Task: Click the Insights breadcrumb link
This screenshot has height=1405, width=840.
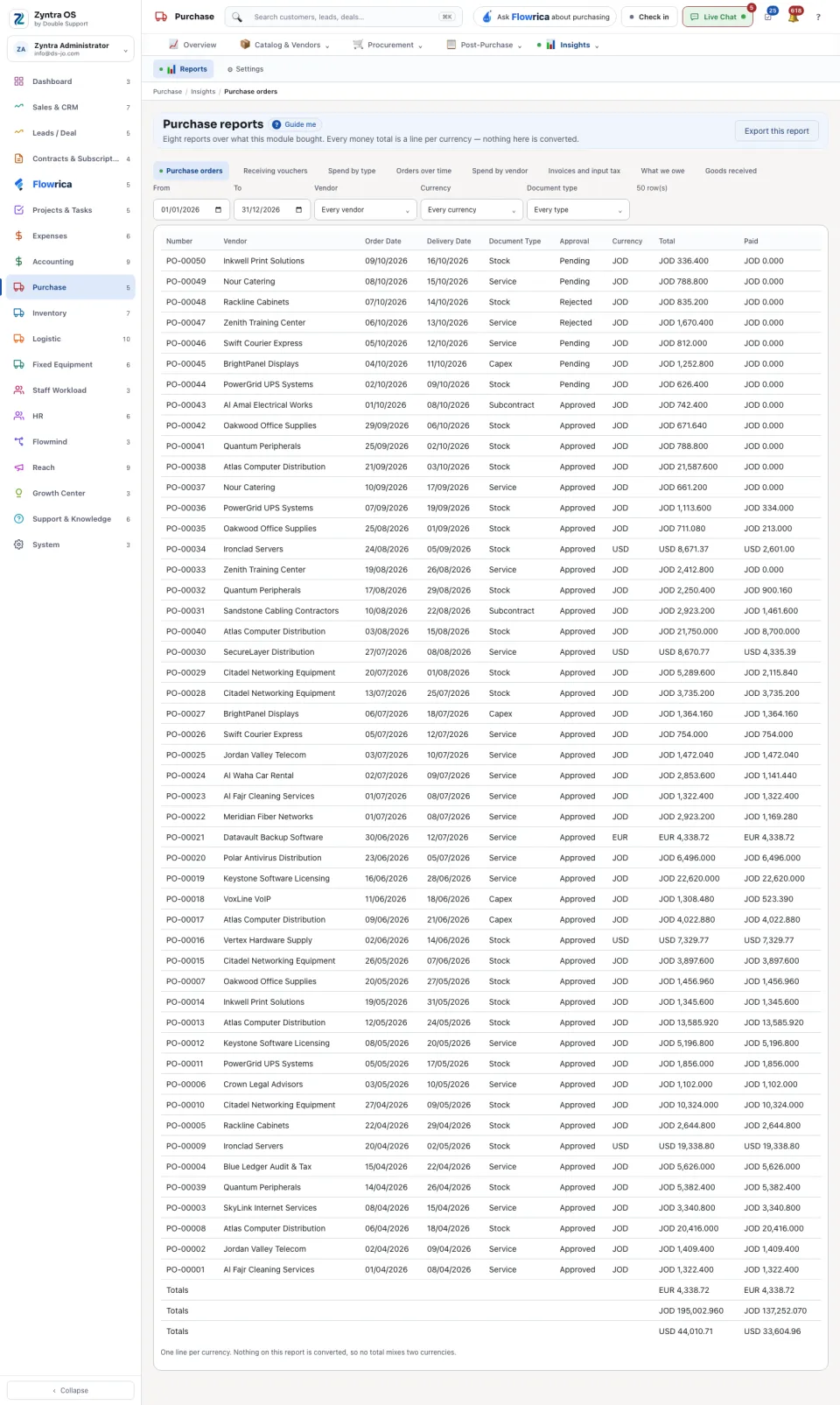Action: click(203, 92)
